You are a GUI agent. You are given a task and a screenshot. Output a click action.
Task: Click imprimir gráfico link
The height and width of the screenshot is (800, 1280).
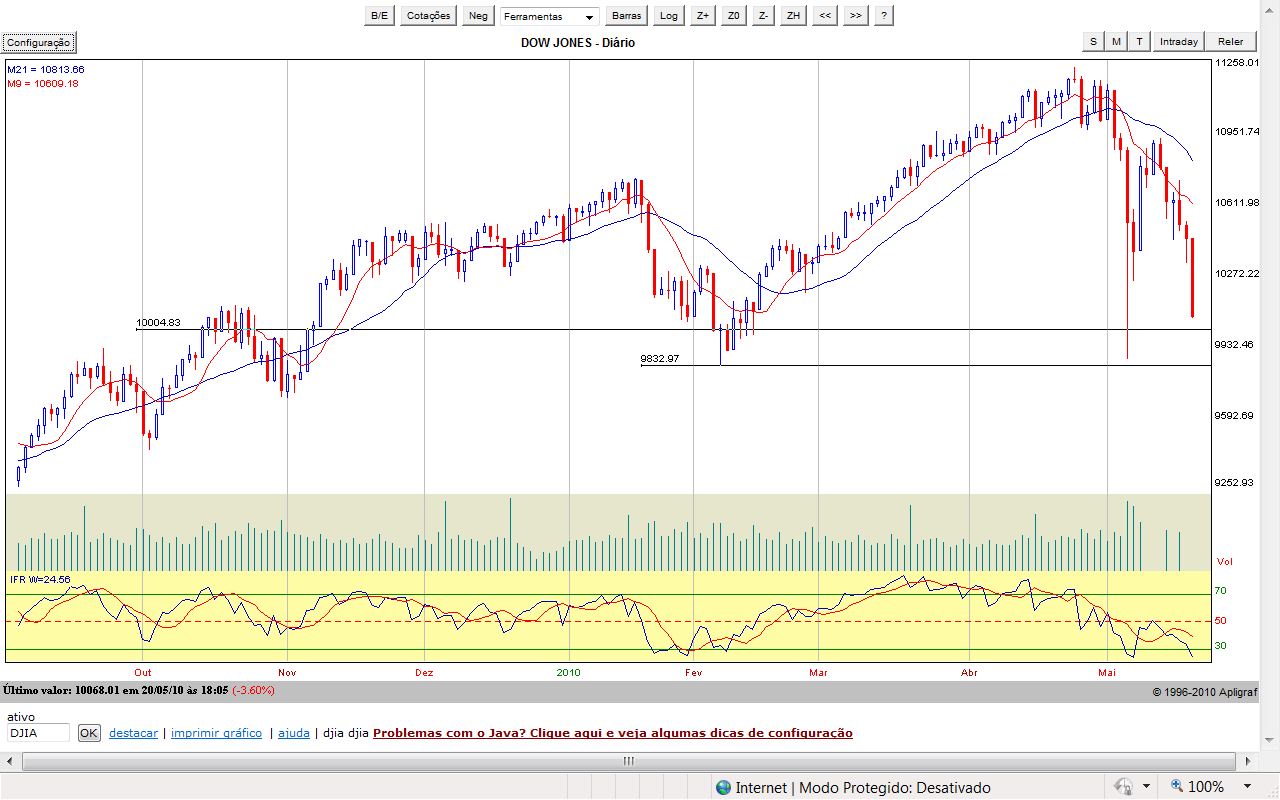tap(216, 733)
